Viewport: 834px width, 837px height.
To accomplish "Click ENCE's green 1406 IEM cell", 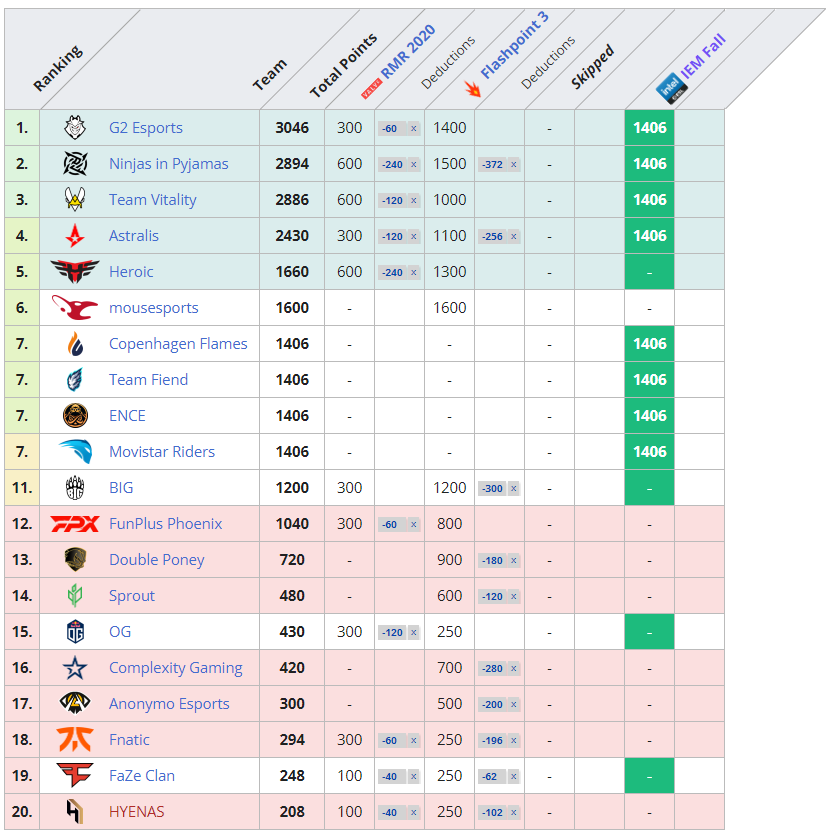I will pos(650,415).
